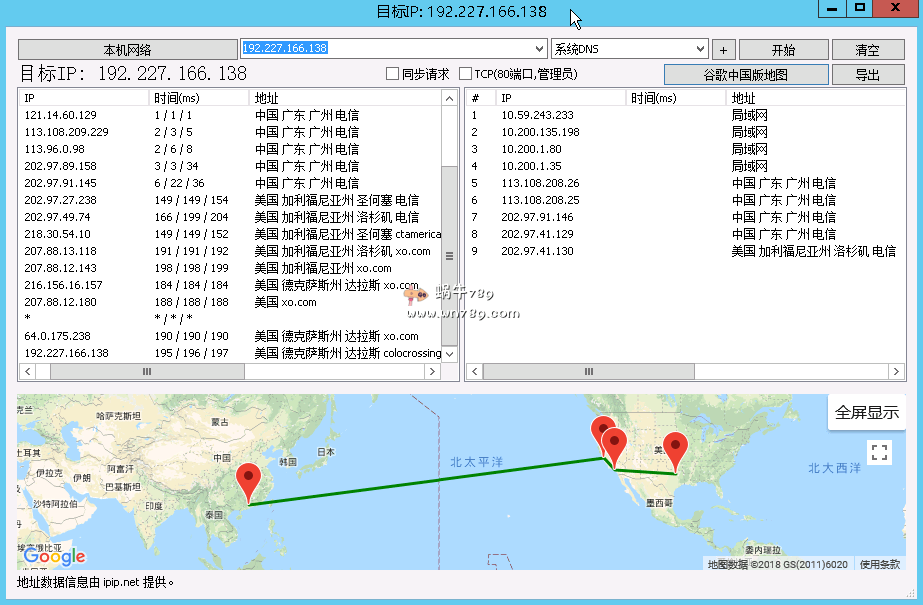
Task: Click the red map marker over China
Action: coord(249,482)
